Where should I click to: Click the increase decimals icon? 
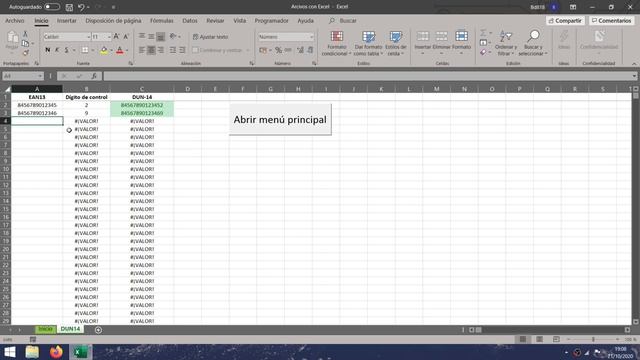pyautogui.click(x=300, y=50)
